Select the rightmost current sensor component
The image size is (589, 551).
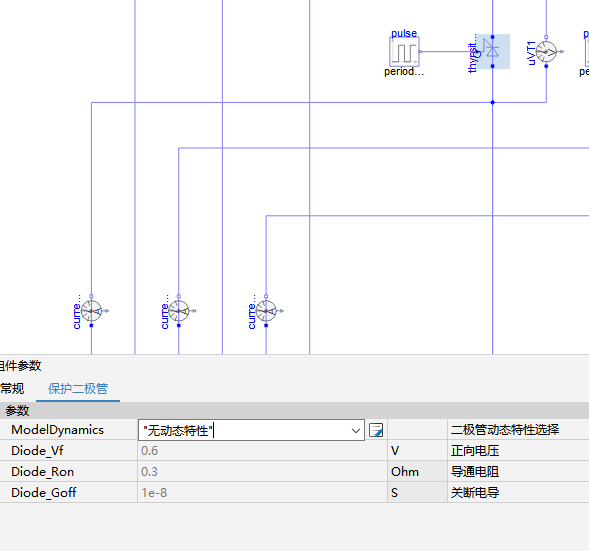coord(266,311)
